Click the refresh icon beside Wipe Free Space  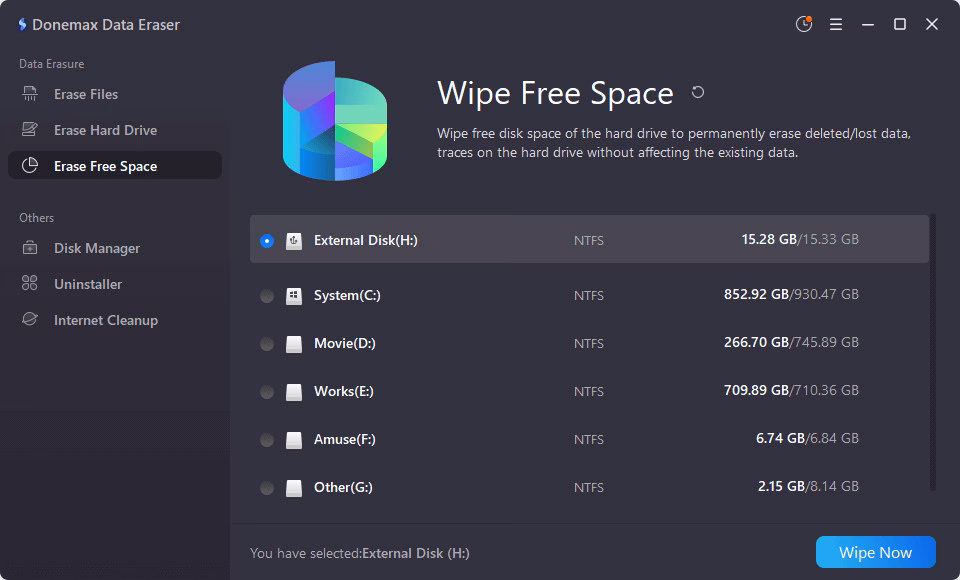coord(697,92)
